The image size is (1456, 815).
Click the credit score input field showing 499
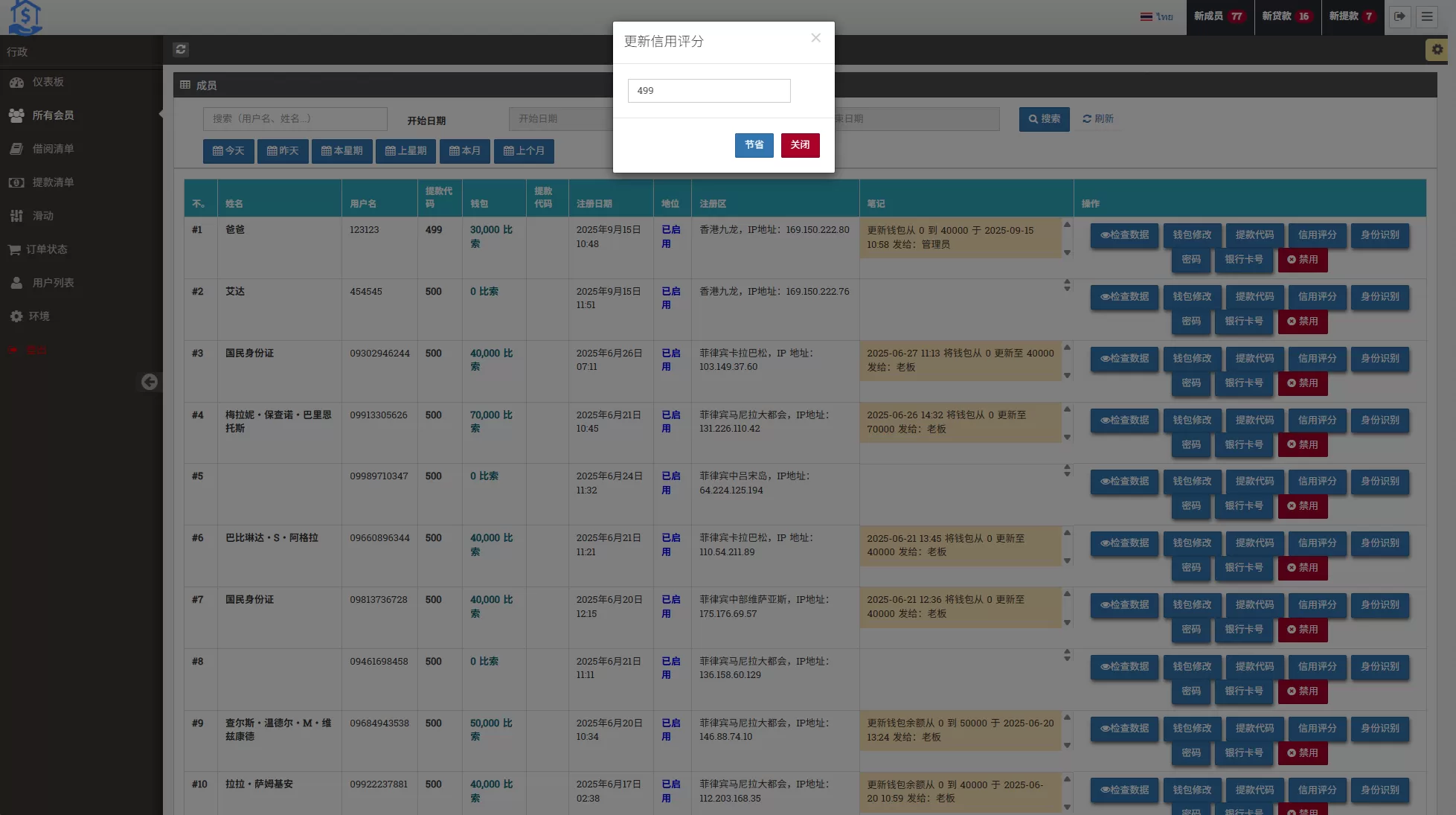pos(708,91)
